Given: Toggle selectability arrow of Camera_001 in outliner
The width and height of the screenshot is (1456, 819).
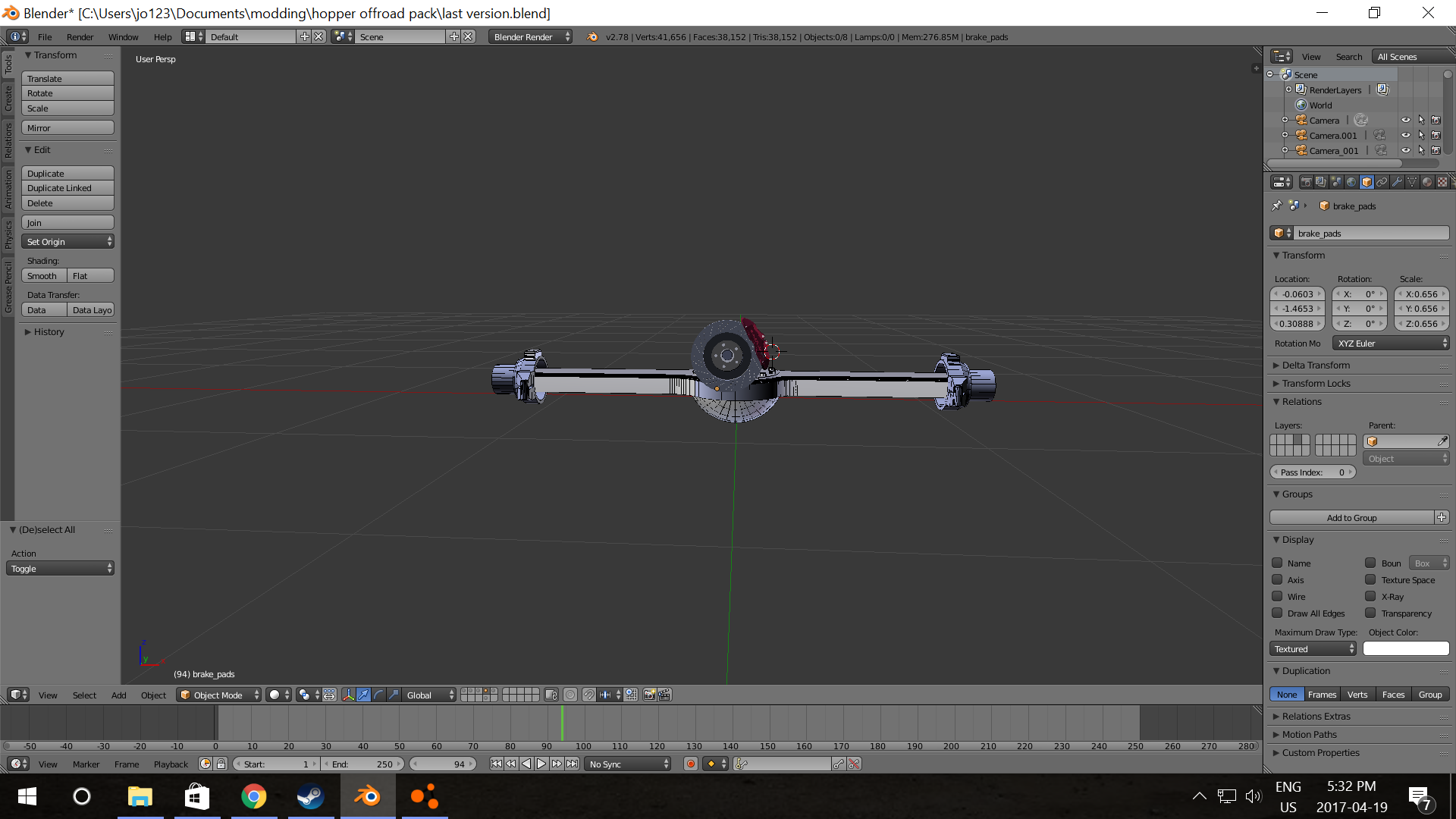Looking at the screenshot, I should click(1421, 150).
